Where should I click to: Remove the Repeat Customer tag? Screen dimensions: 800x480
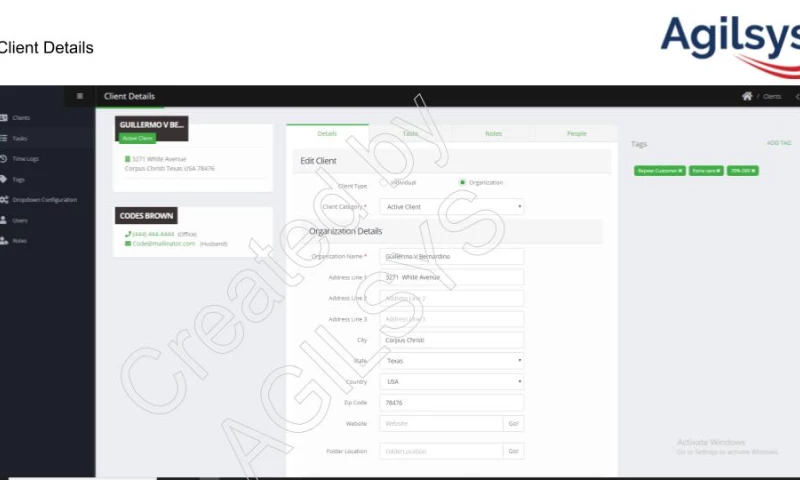[x=680, y=171]
